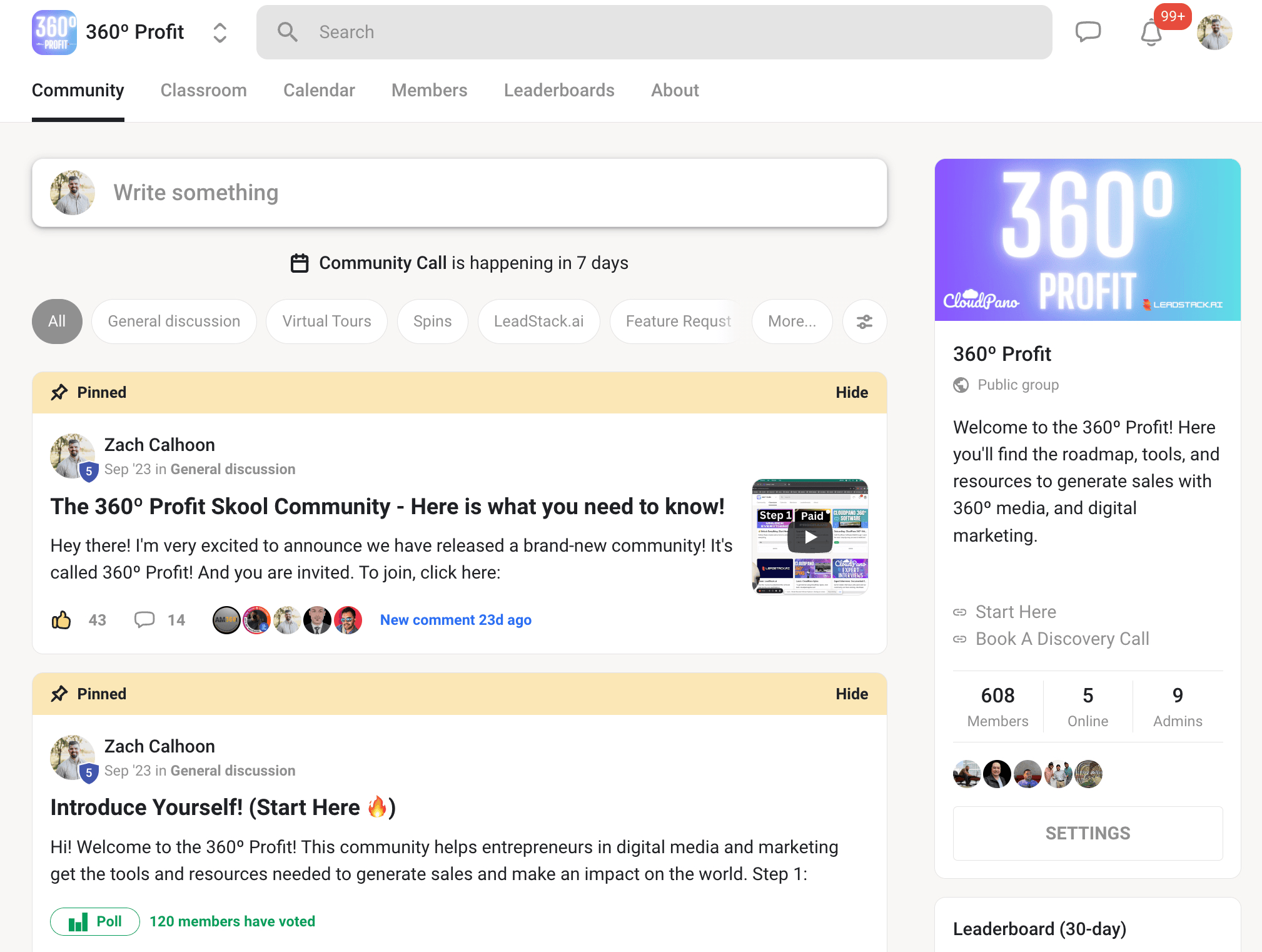The height and width of the screenshot is (952, 1262).
Task: View the 9 Admins count
Action: click(1178, 707)
